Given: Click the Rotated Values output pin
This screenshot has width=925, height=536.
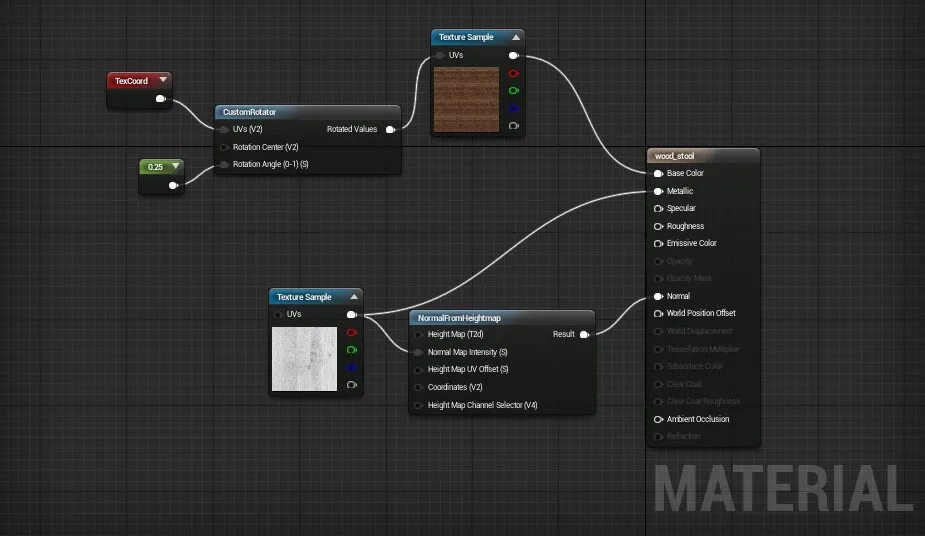Looking at the screenshot, I should pyautogui.click(x=391, y=129).
